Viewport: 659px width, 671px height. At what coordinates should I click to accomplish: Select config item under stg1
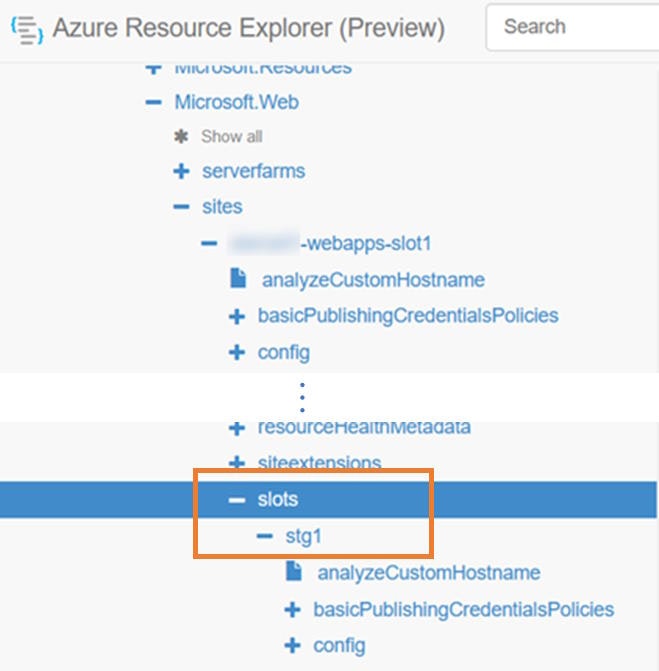pos(339,646)
